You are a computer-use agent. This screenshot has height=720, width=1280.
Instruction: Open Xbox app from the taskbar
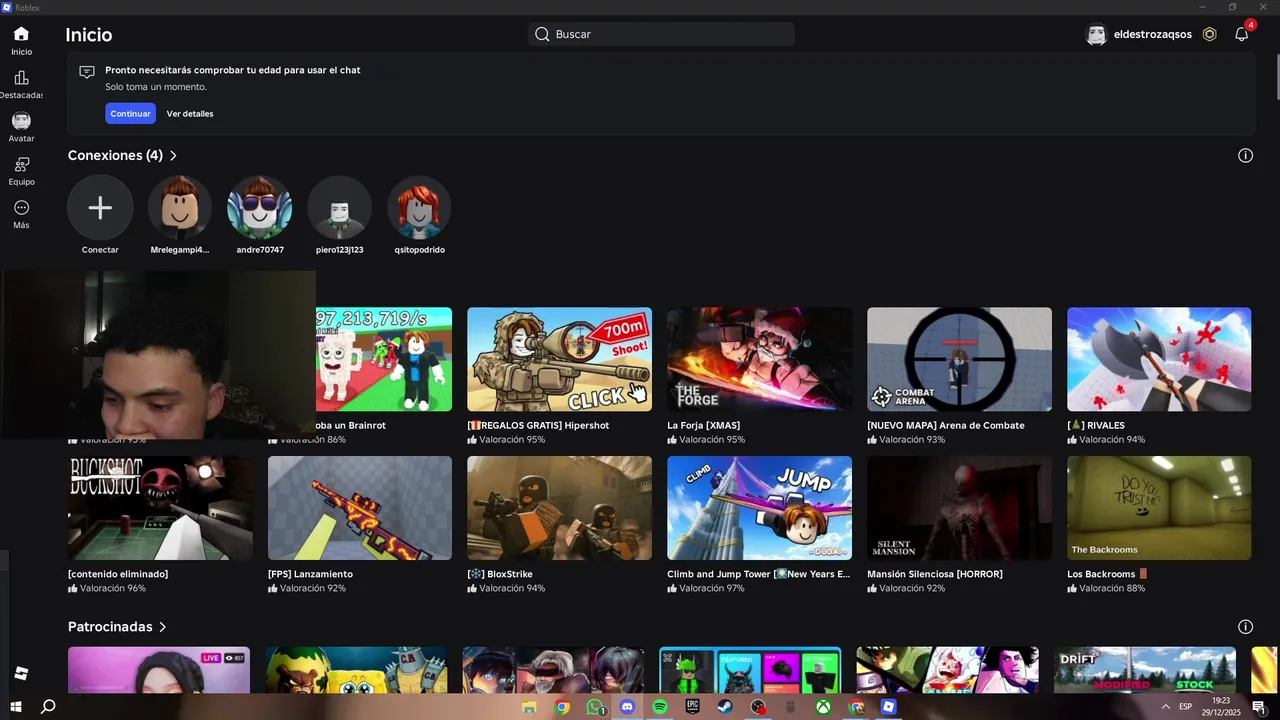pyautogui.click(x=823, y=707)
